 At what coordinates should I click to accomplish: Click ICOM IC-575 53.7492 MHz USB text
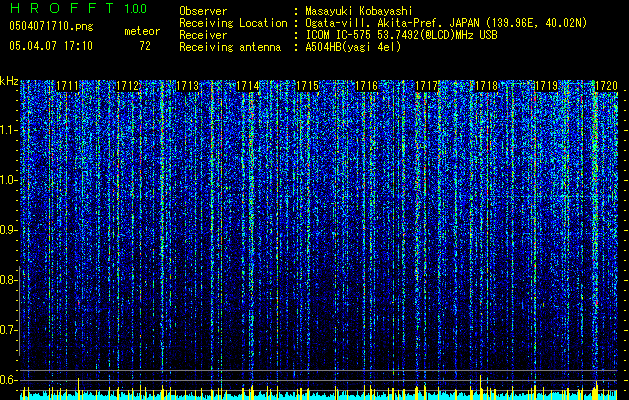click(x=402, y=35)
